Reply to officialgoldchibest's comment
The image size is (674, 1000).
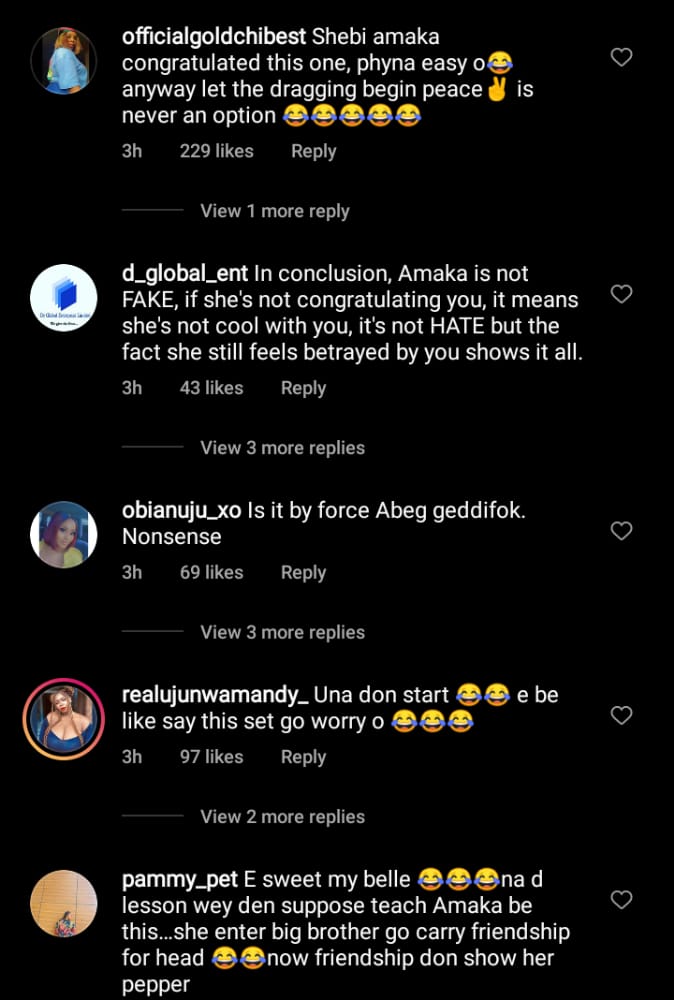point(313,151)
